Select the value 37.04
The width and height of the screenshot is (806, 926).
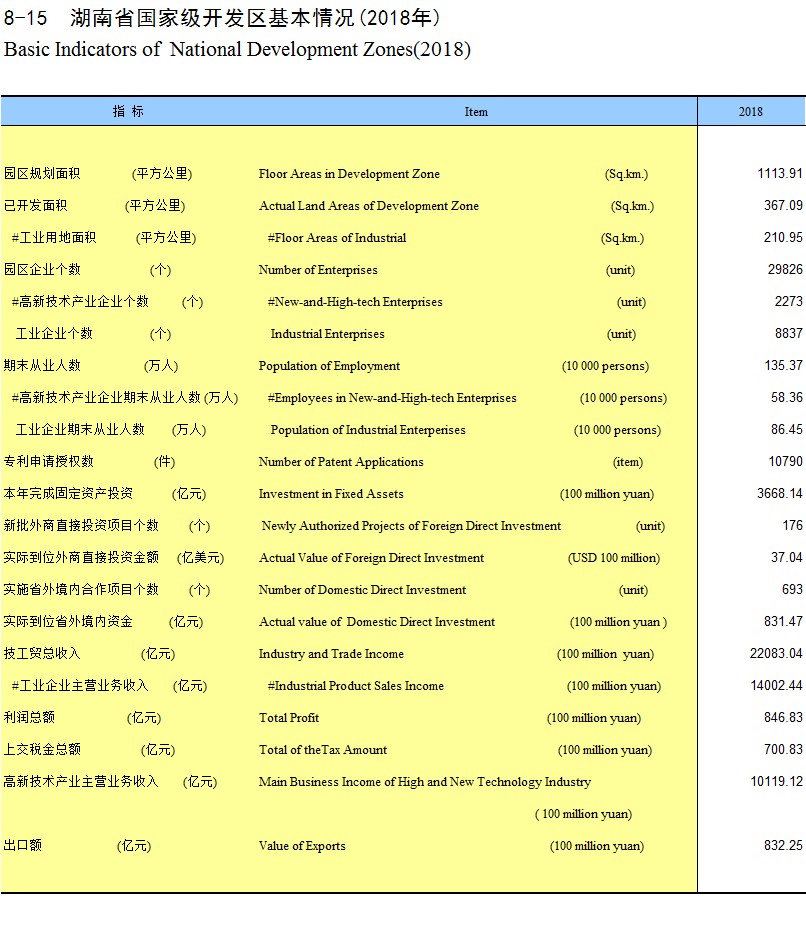(x=787, y=557)
